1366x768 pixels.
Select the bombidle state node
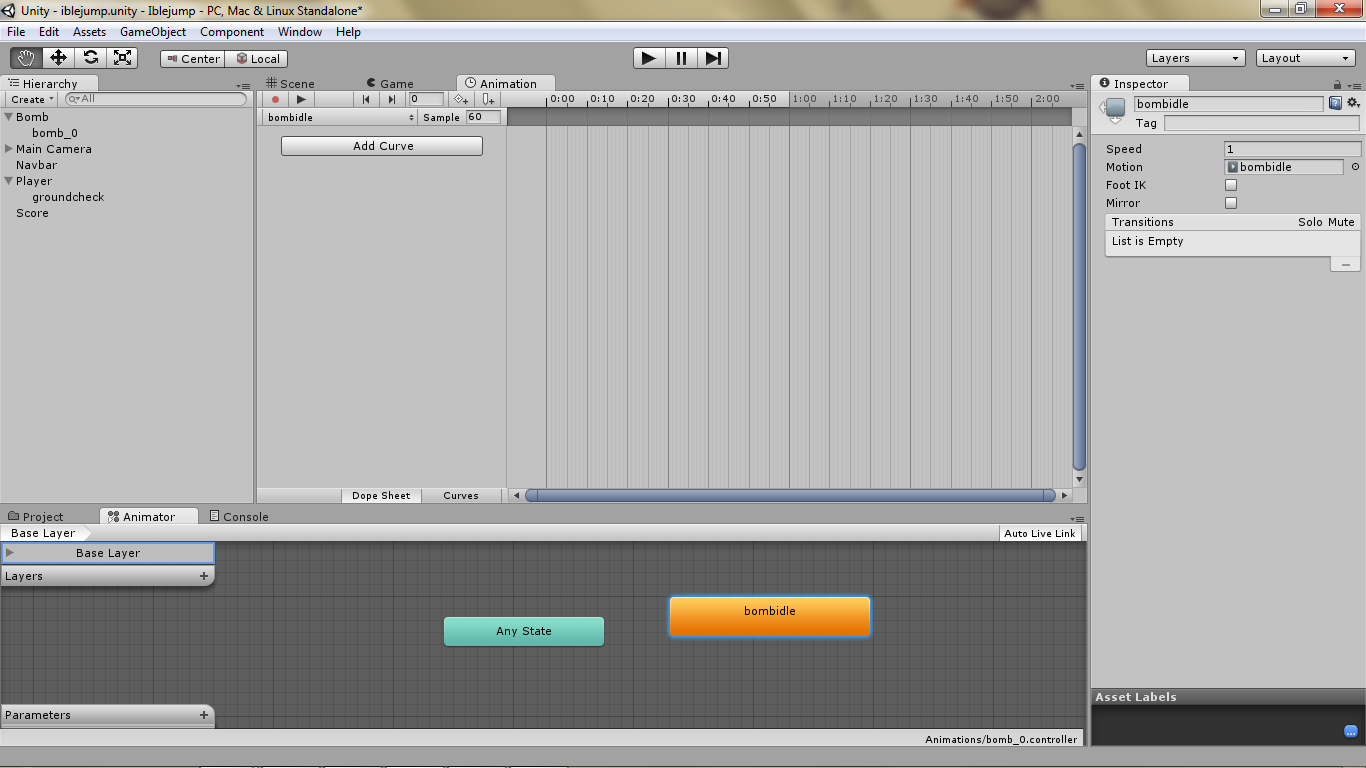pos(770,616)
